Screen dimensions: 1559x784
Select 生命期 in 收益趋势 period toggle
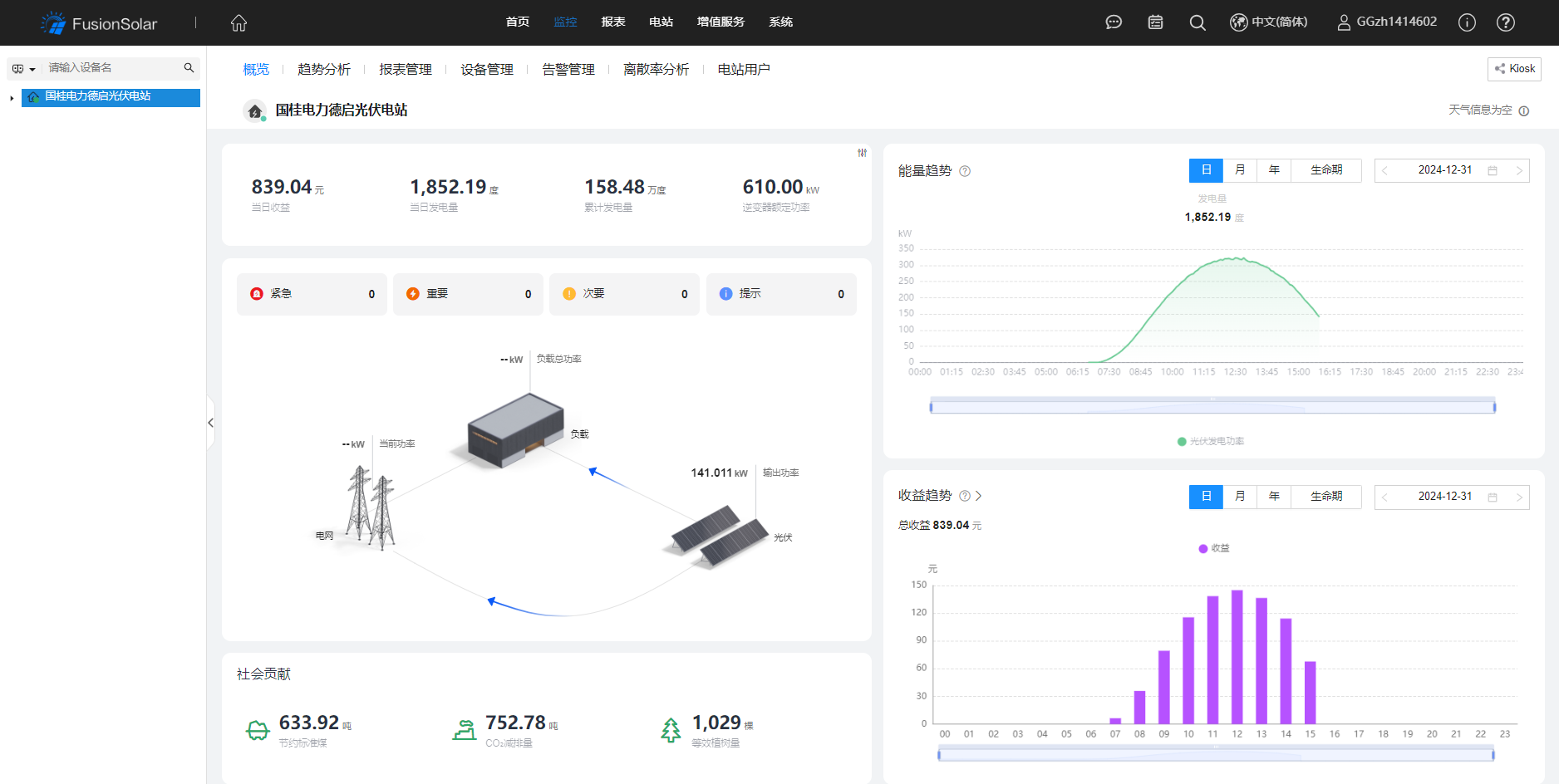1326,497
